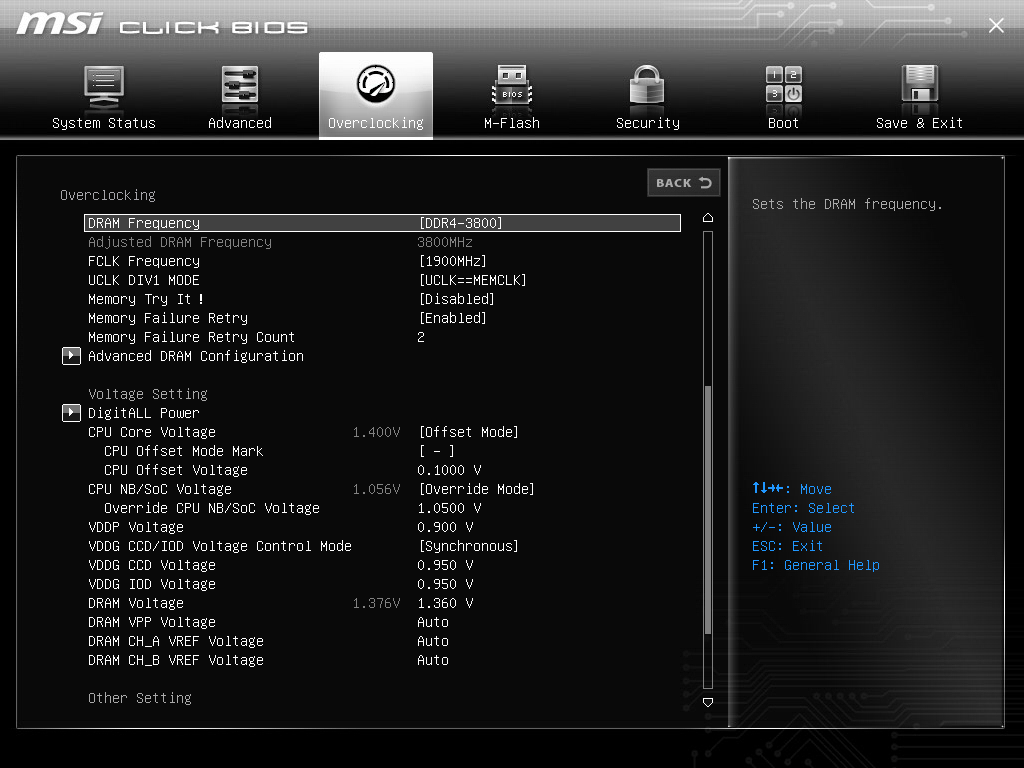Click the settings list scrollbar thumb

coord(708,509)
